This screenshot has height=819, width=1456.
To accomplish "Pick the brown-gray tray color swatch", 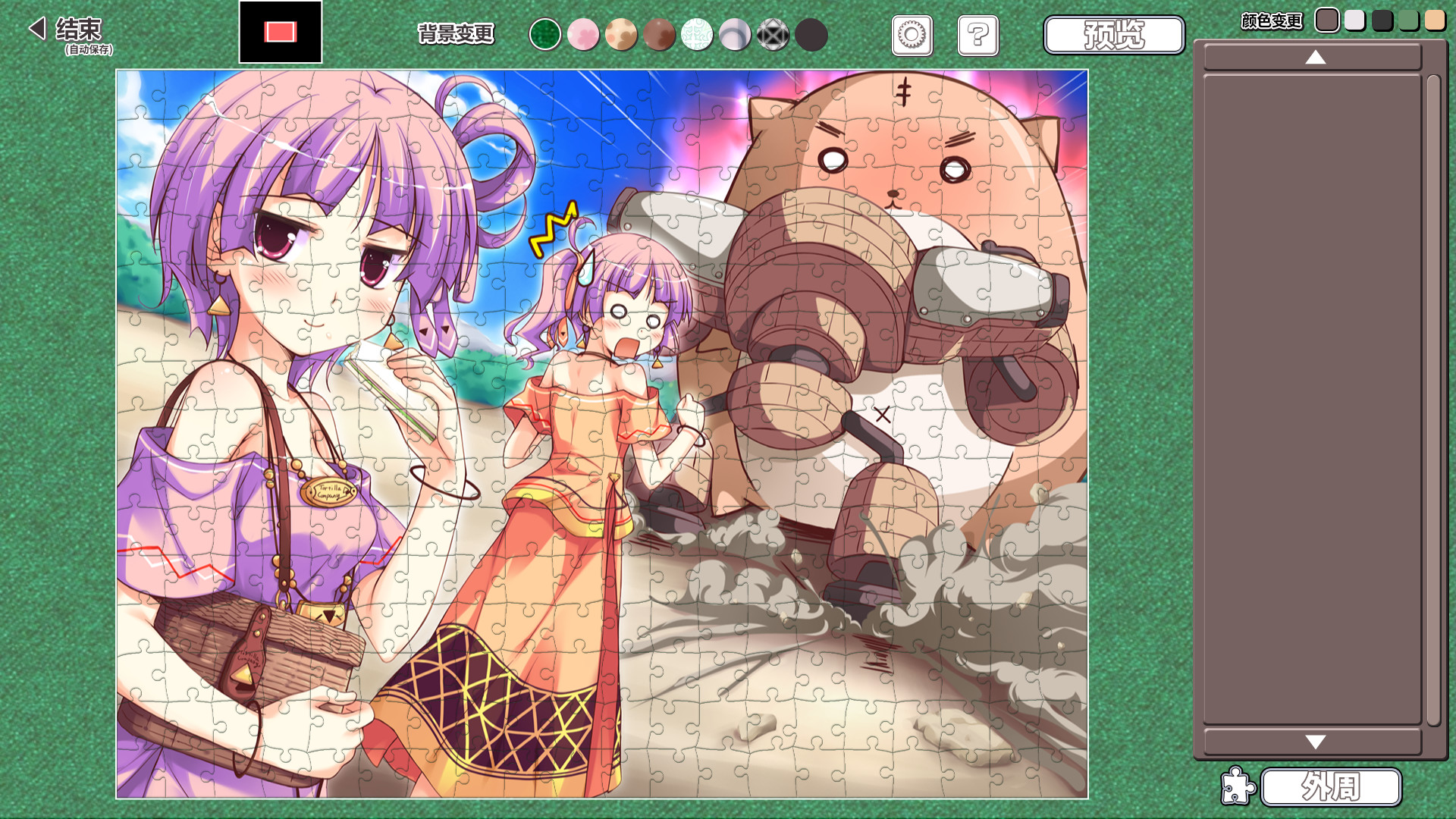I will [1326, 20].
